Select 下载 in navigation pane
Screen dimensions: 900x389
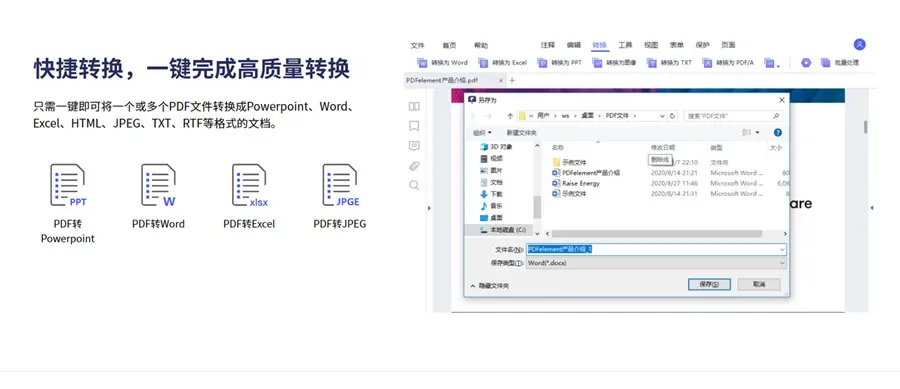pyautogui.click(x=491, y=194)
